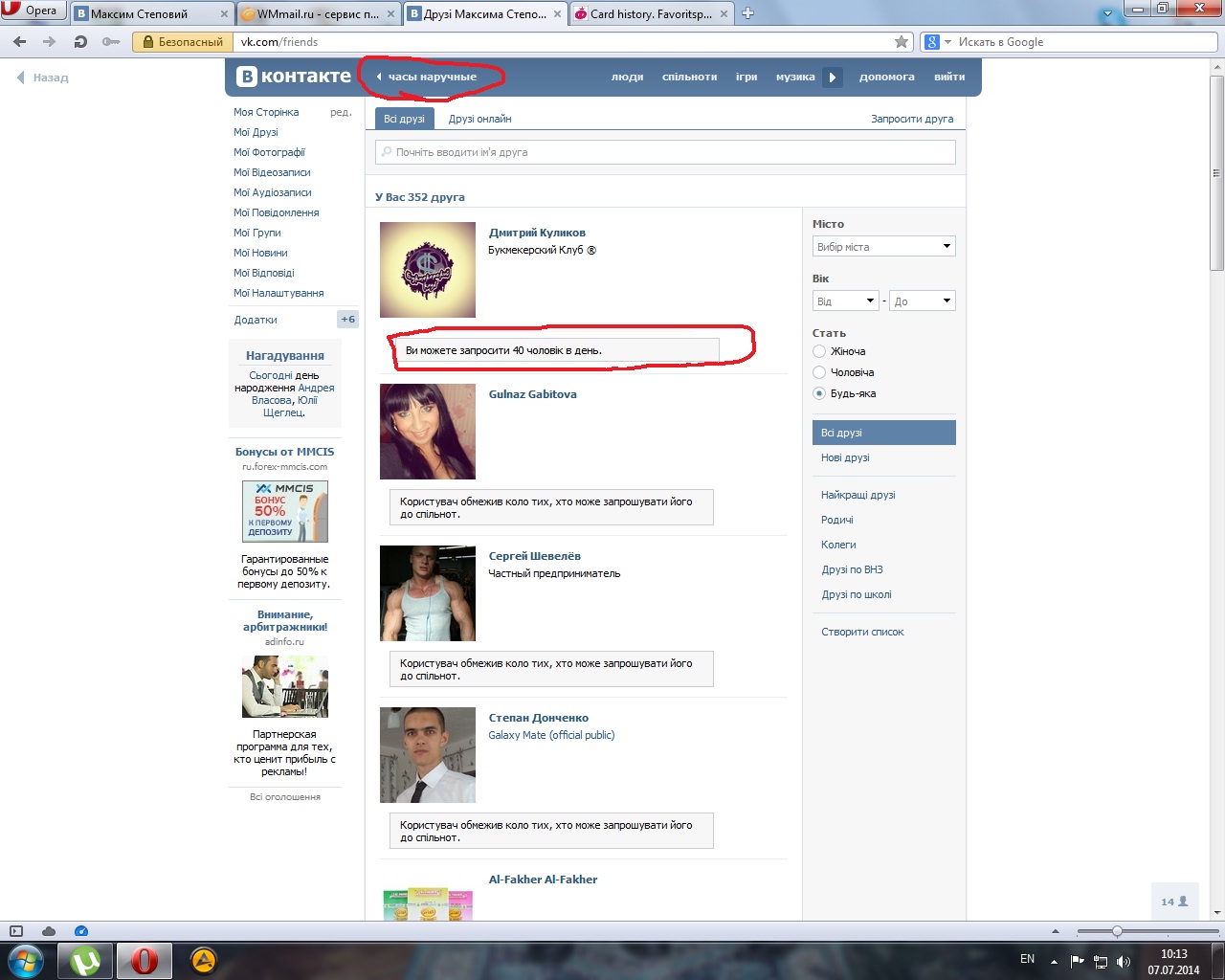This screenshot has height=980, width=1225.
Task: Open спільноти in the top menu
Action: tap(689, 78)
